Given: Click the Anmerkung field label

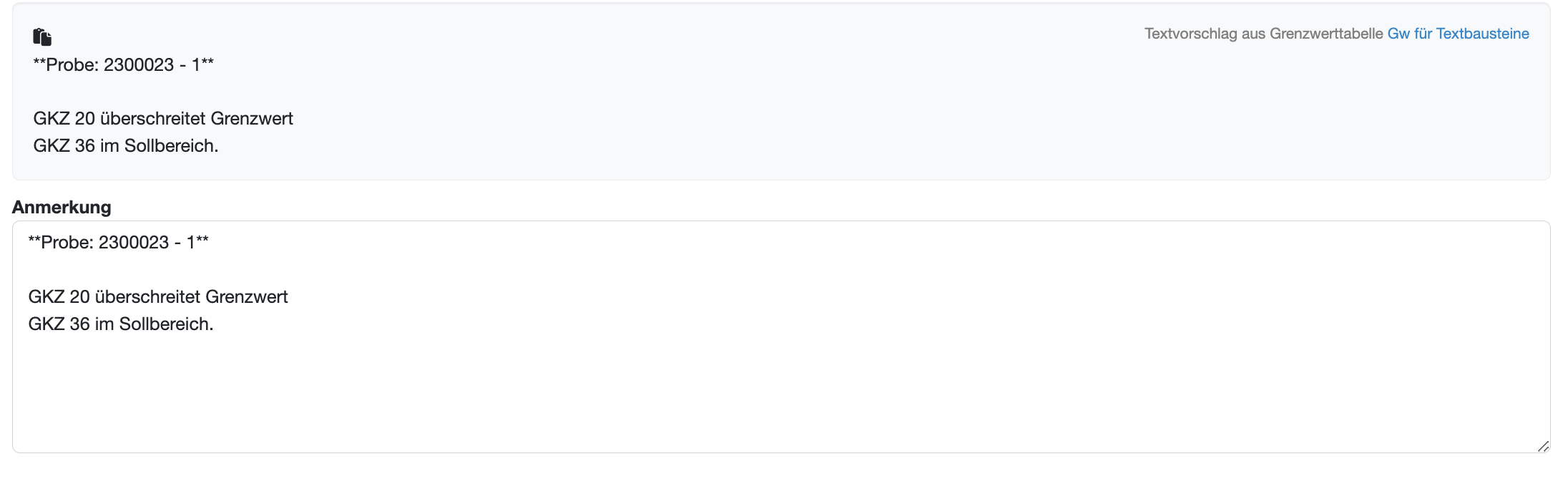Looking at the screenshot, I should (x=62, y=207).
